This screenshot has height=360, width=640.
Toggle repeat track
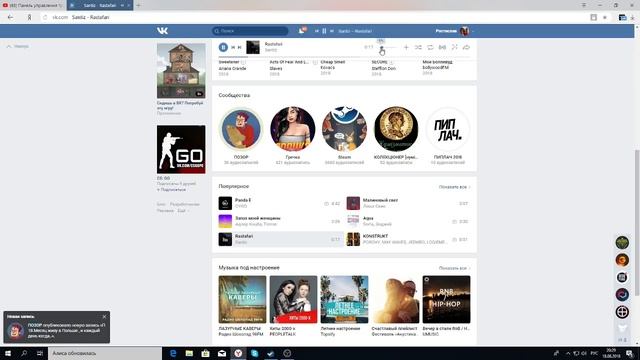tap(430, 47)
